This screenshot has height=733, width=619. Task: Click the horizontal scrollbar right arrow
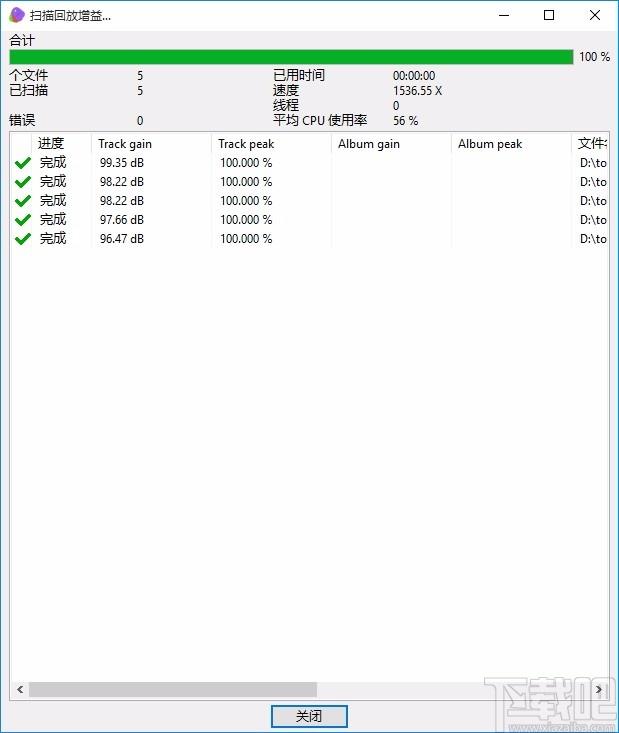coord(600,690)
